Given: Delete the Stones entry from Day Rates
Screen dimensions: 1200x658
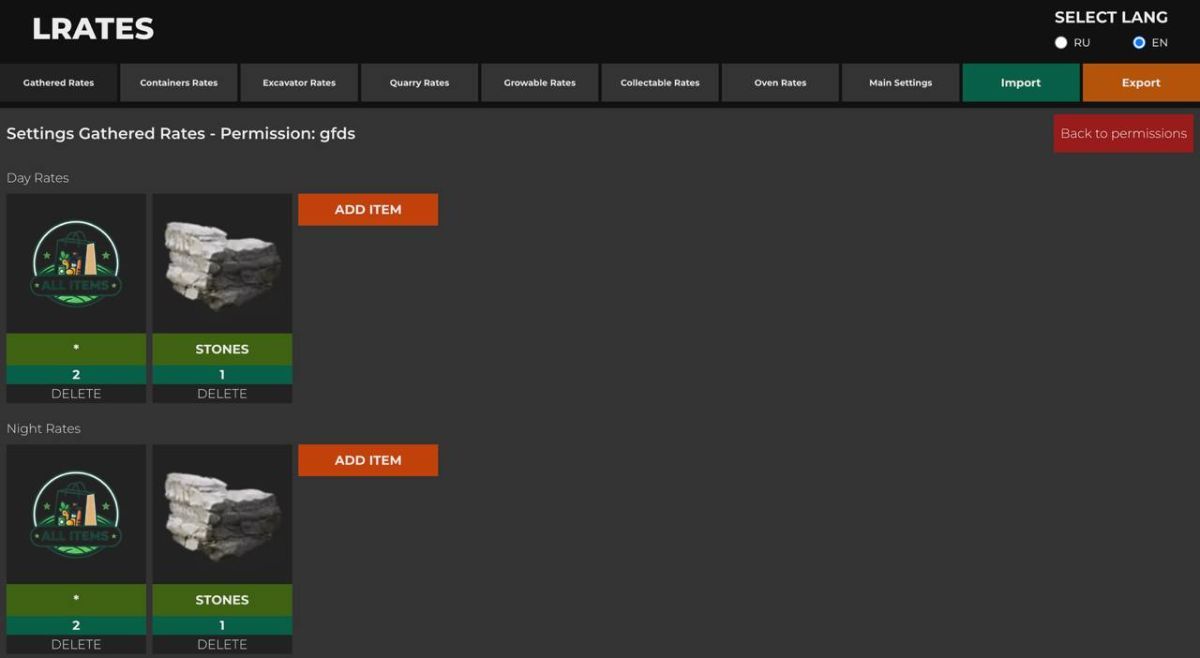Looking at the screenshot, I should [222, 394].
